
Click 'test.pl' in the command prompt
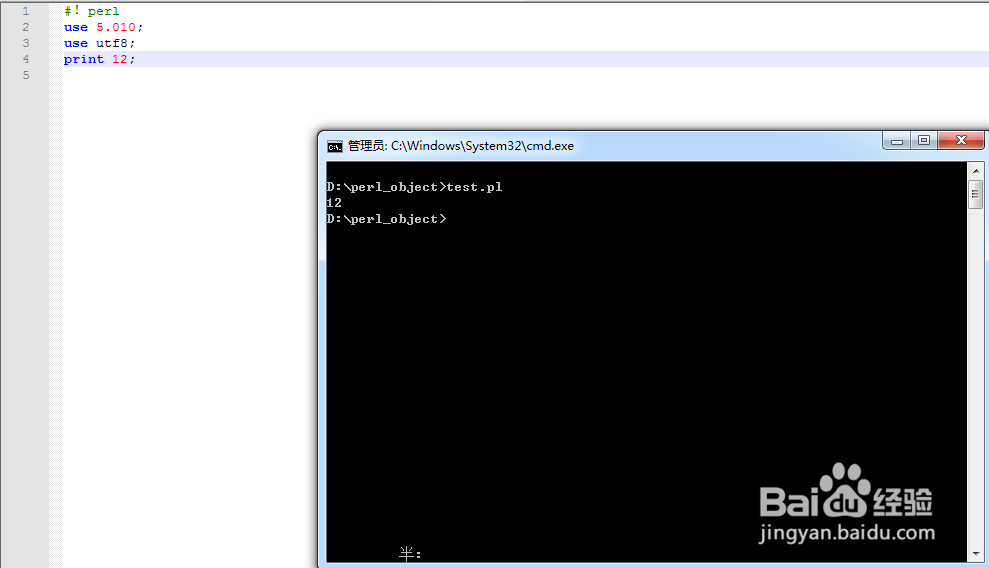[474, 187]
